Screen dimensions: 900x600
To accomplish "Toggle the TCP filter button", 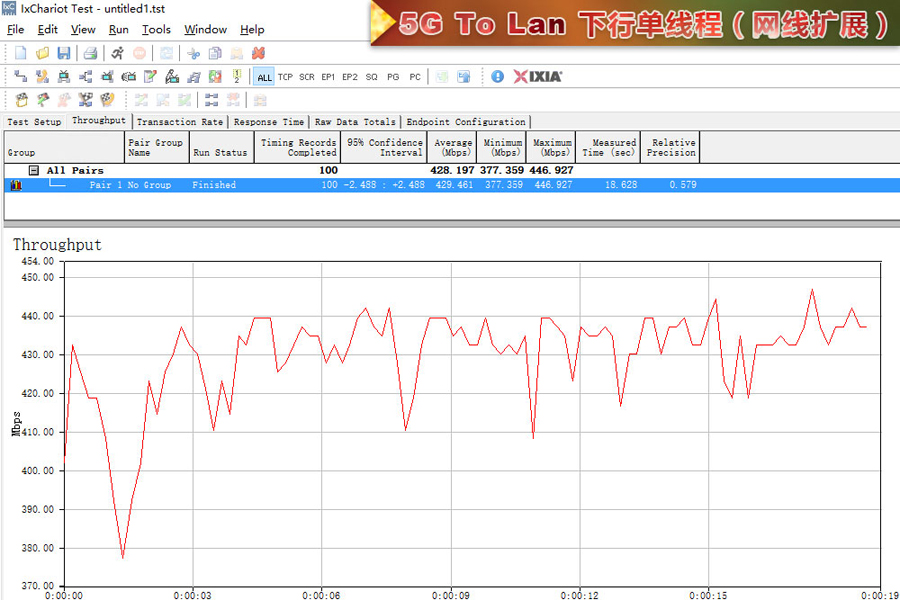I will pos(285,77).
